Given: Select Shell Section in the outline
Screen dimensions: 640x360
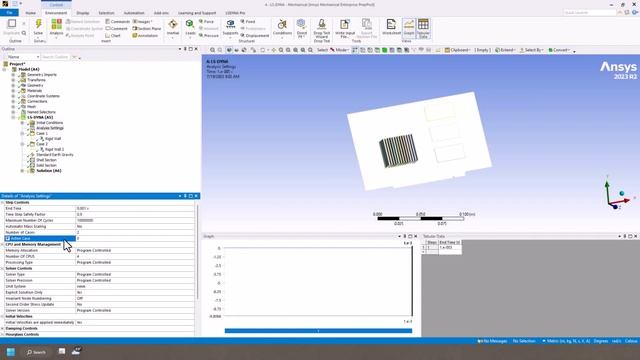Looking at the screenshot, I should click(46, 160).
